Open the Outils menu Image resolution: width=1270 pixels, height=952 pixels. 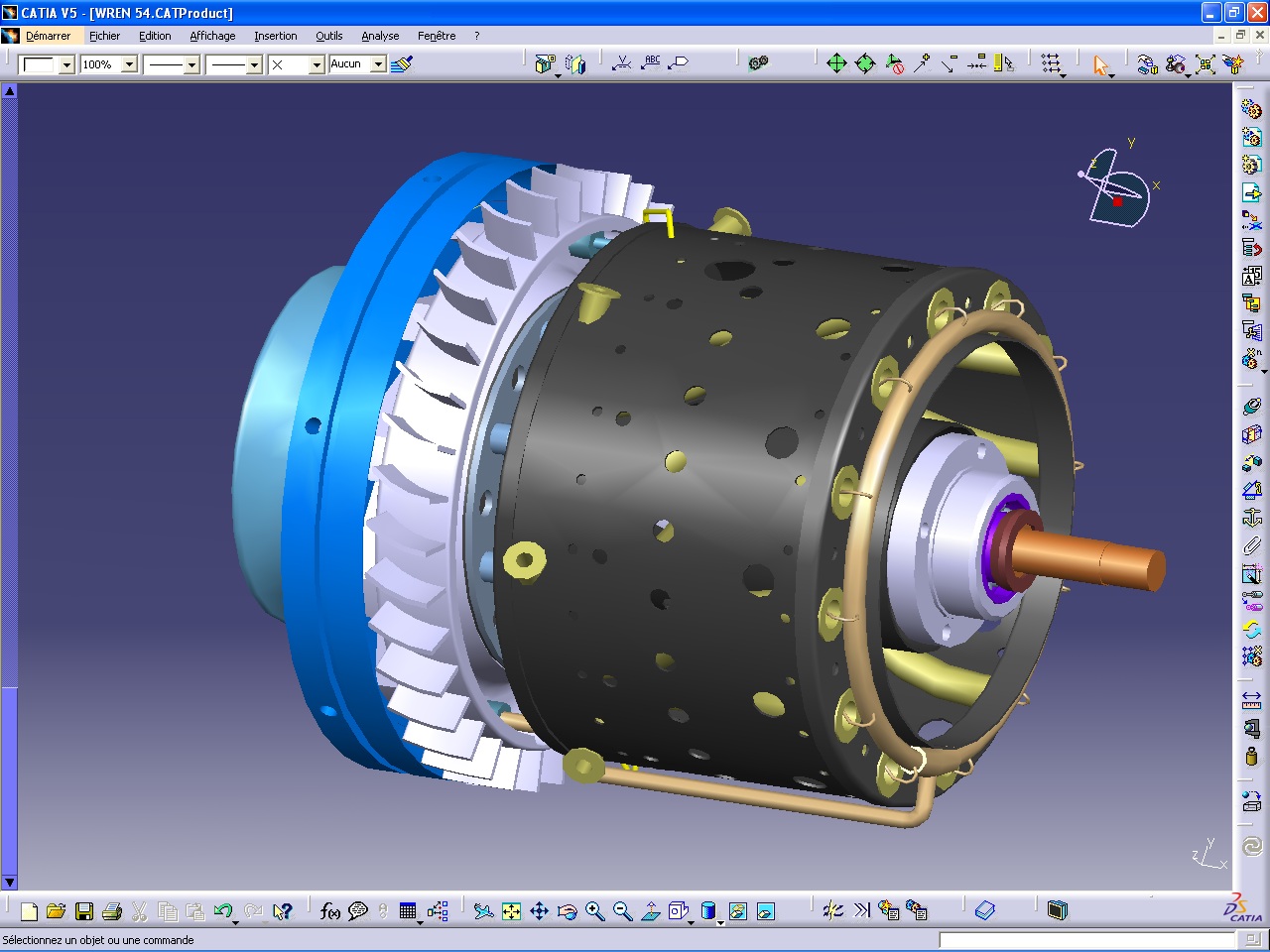click(328, 36)
